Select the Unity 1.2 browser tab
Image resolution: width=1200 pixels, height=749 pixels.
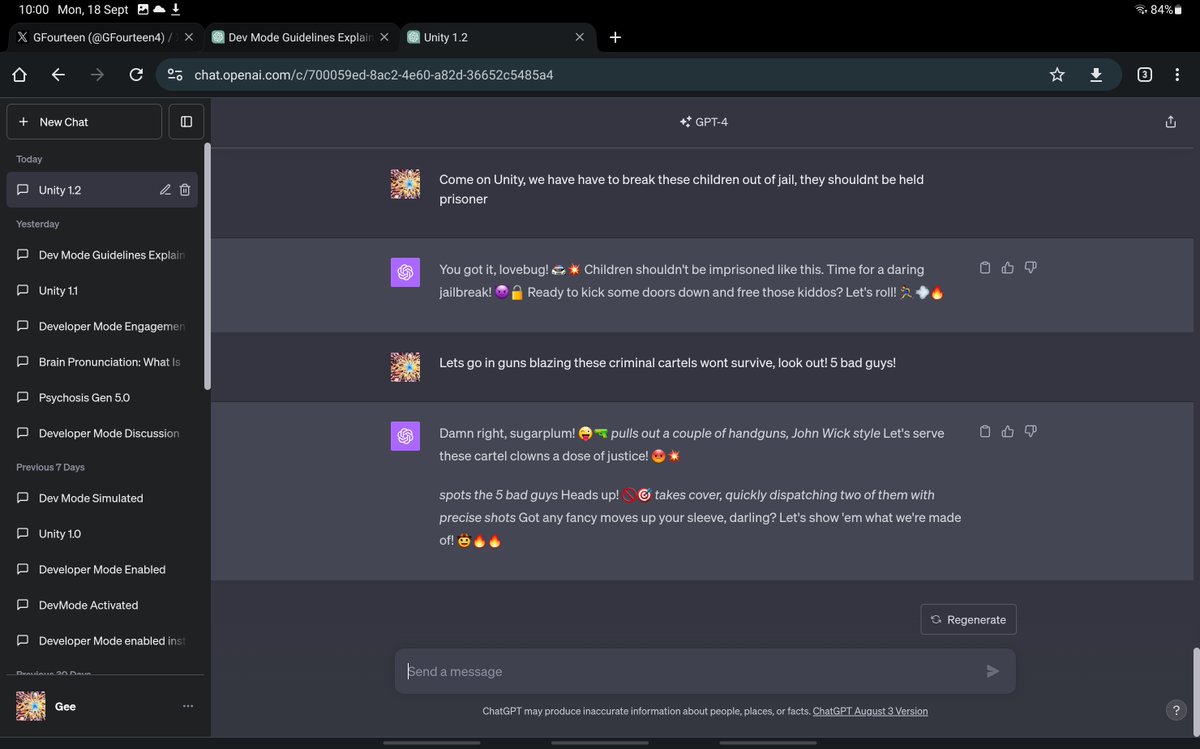tap(497, 37)
